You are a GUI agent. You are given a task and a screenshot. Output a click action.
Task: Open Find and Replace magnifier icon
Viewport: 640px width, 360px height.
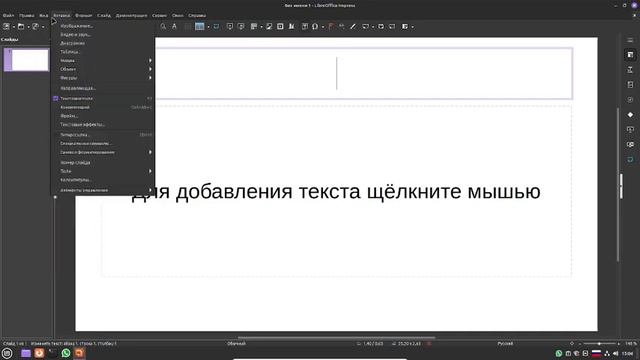pyautogui.click(x=163, y=27)
